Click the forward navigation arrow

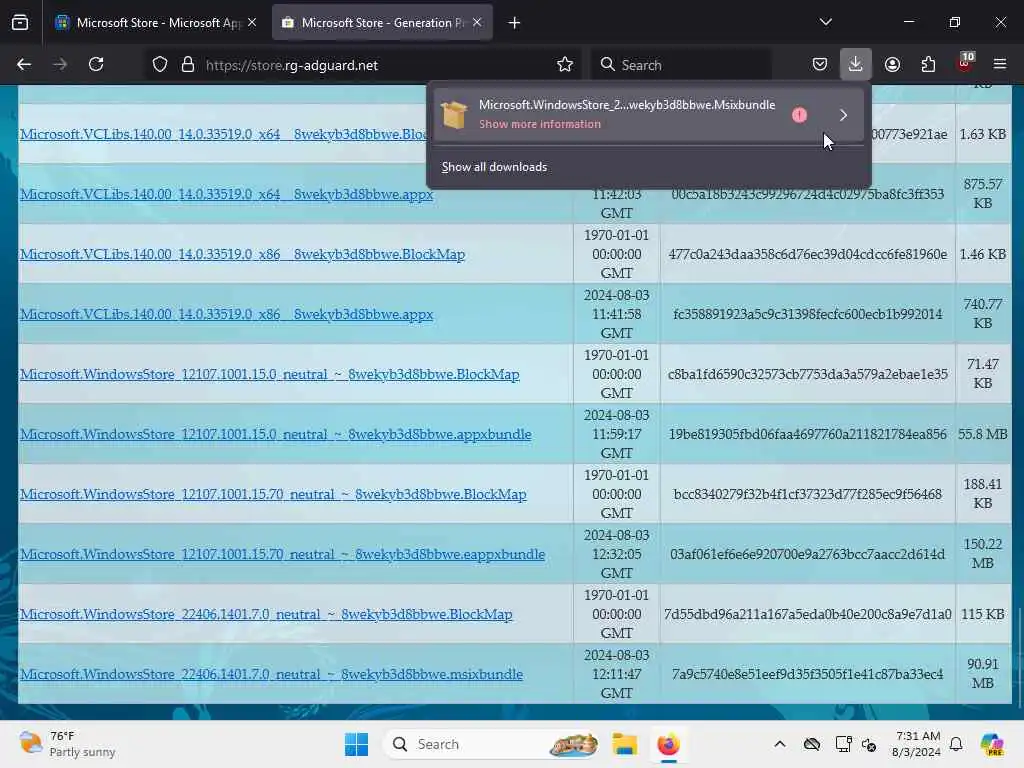60,64
